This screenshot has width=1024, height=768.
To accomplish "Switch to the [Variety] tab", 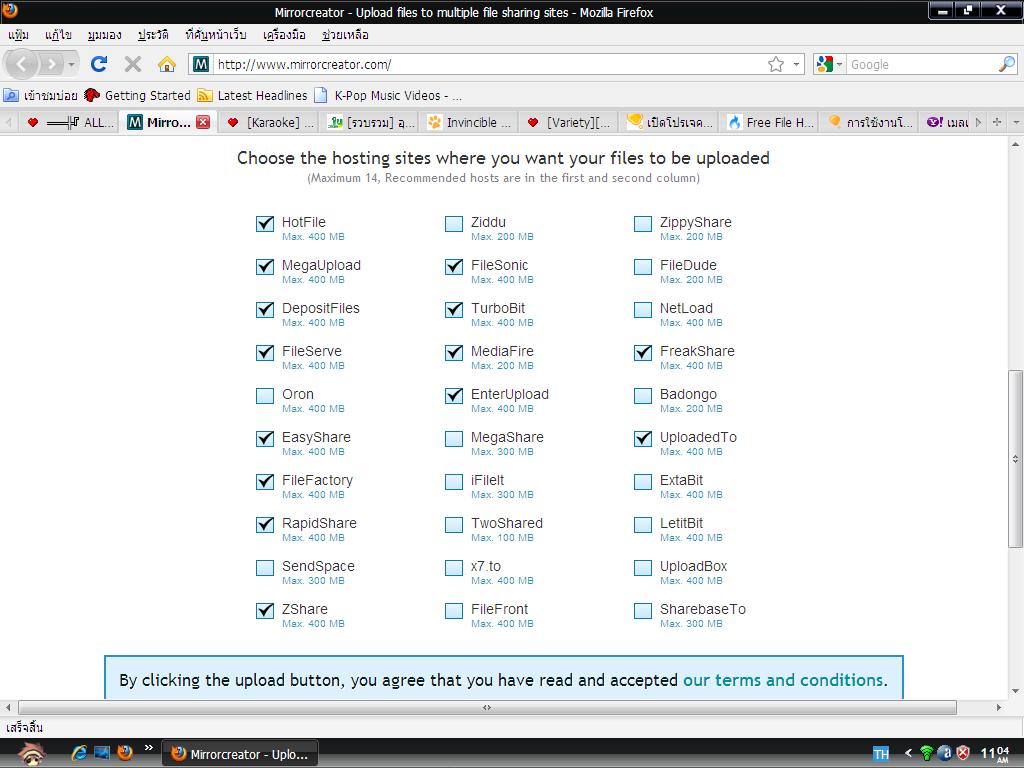I will tap(568, 122).
